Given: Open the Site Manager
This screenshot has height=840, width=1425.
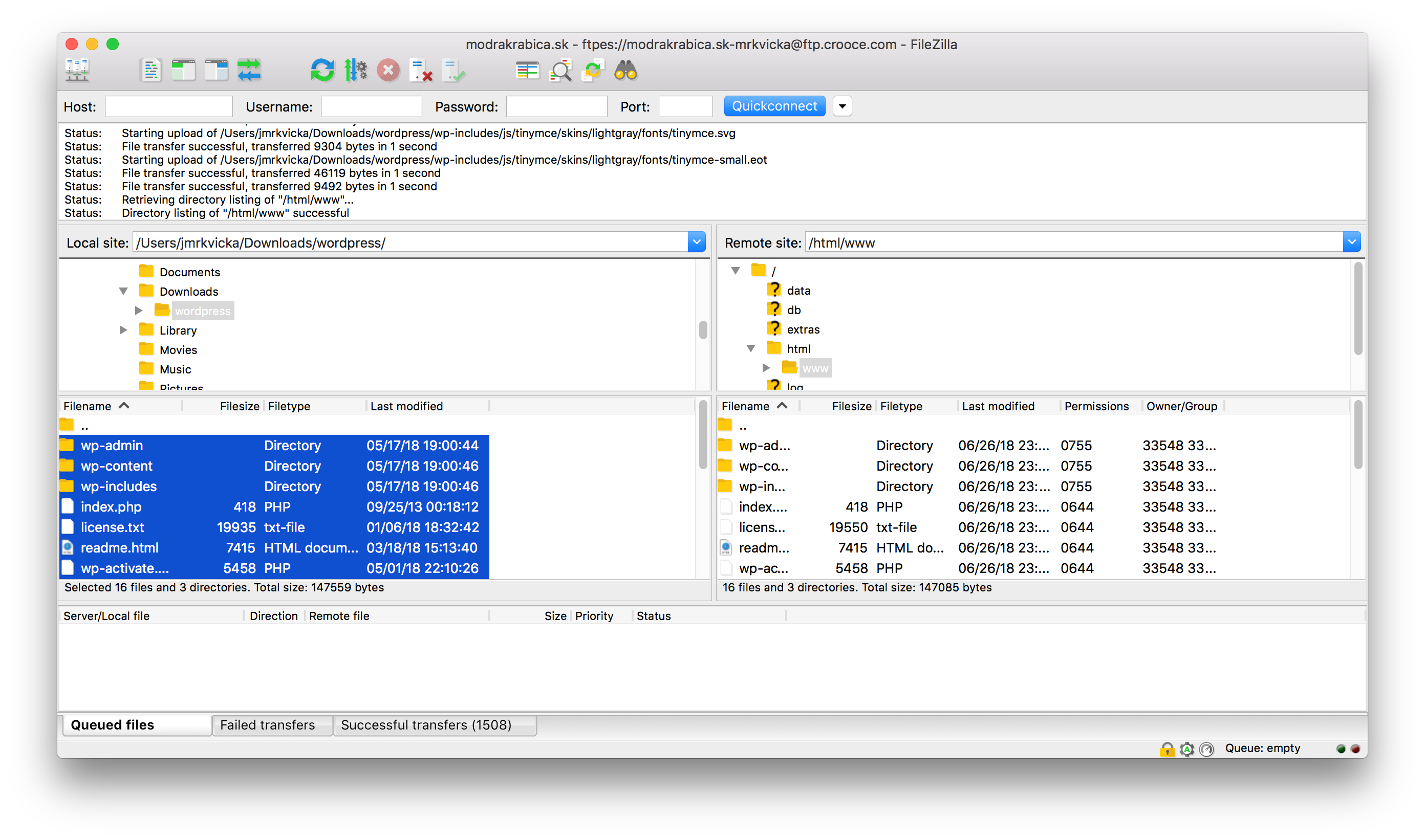Looking at the screenshot, I should pos(77,71).
